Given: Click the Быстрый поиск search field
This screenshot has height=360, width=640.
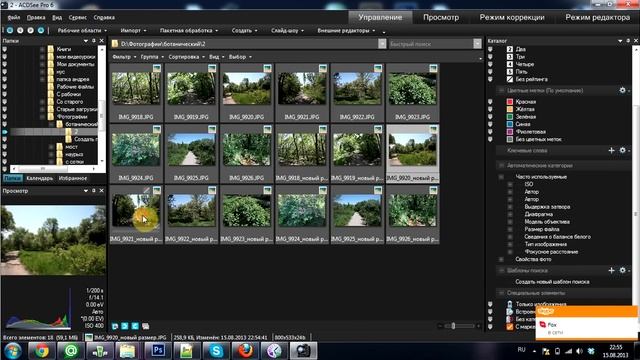Looking at the screenshot, I should click(x=431, y=44).
